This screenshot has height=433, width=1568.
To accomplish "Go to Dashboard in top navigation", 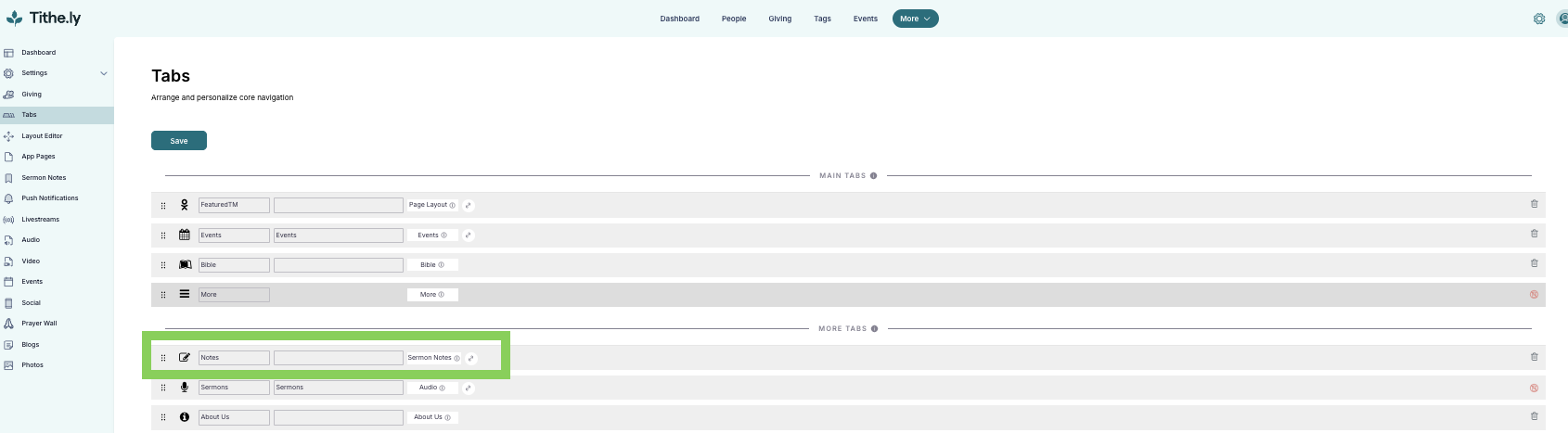I will click(680, 19).
